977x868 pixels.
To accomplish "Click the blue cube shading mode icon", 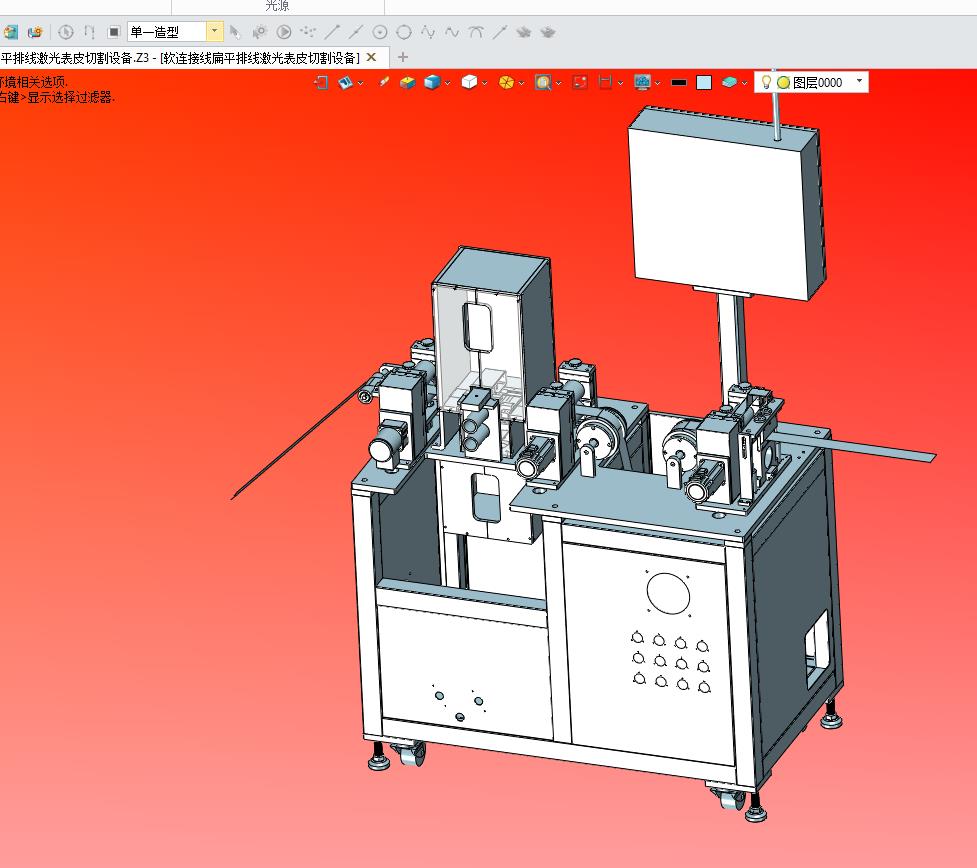I will [x=432, y=82].
